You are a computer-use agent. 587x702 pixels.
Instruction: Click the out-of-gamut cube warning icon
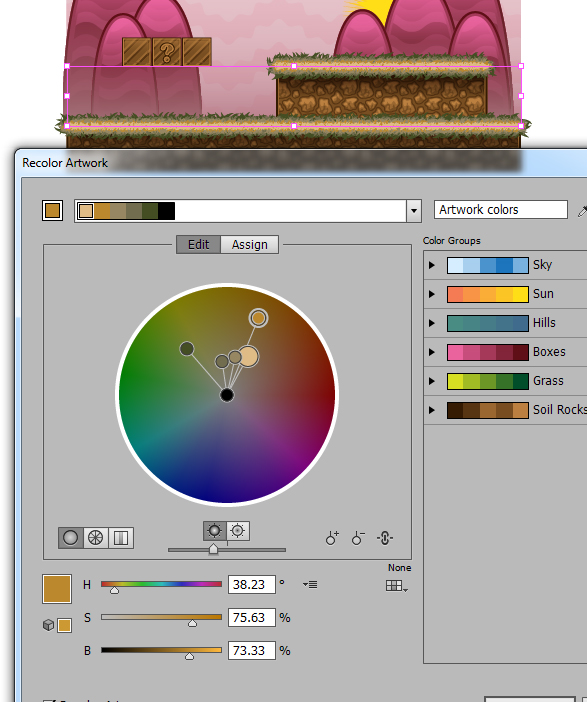[48, 625]
